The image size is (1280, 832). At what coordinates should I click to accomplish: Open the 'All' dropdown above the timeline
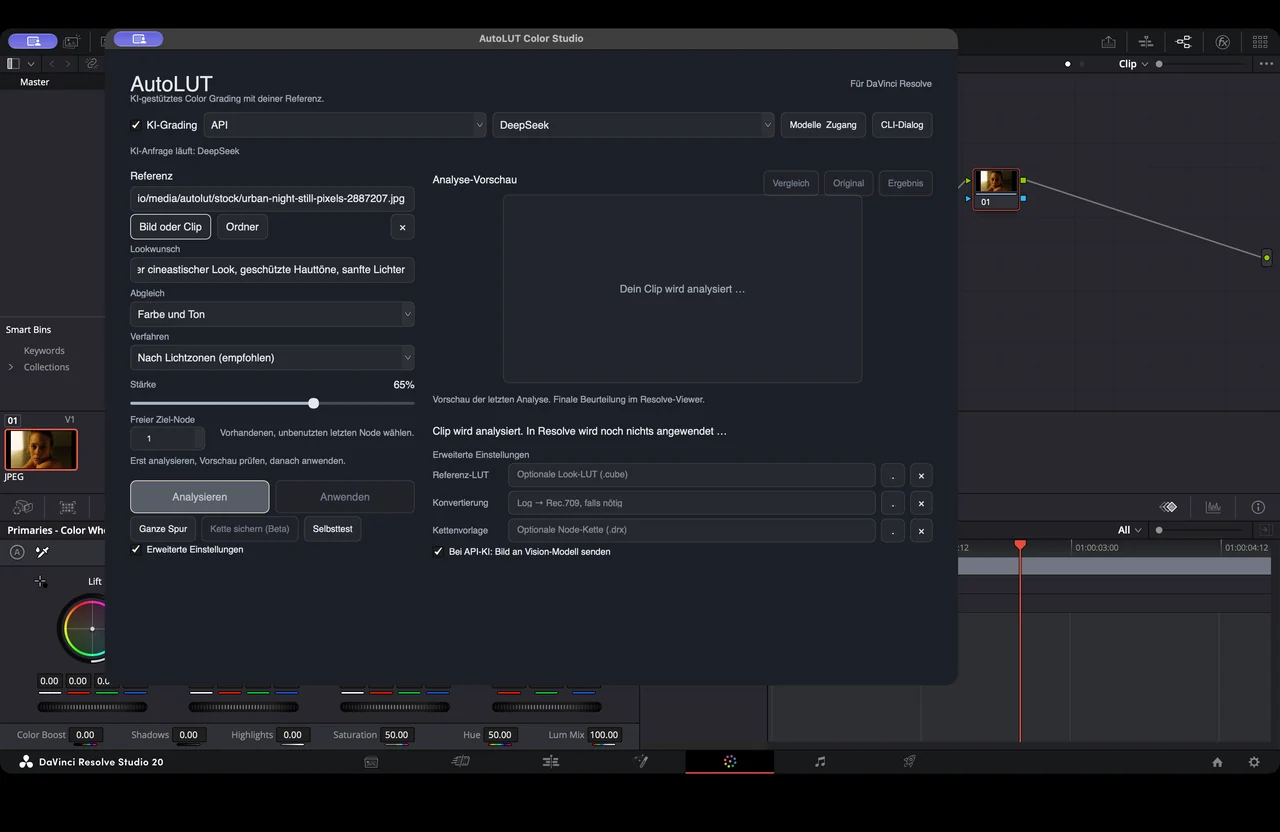pyautogui.click(x=1130, y=530)
